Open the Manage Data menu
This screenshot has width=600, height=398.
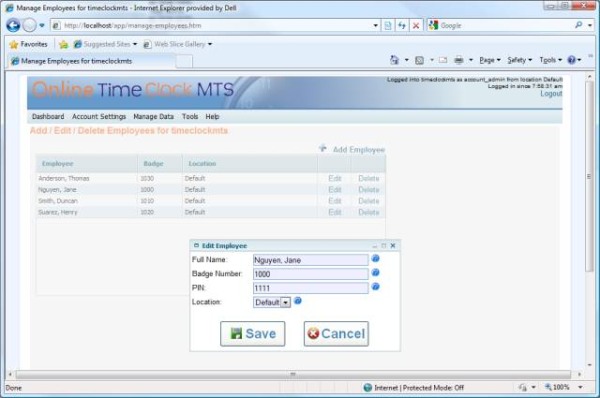click(x=153, y=117)
